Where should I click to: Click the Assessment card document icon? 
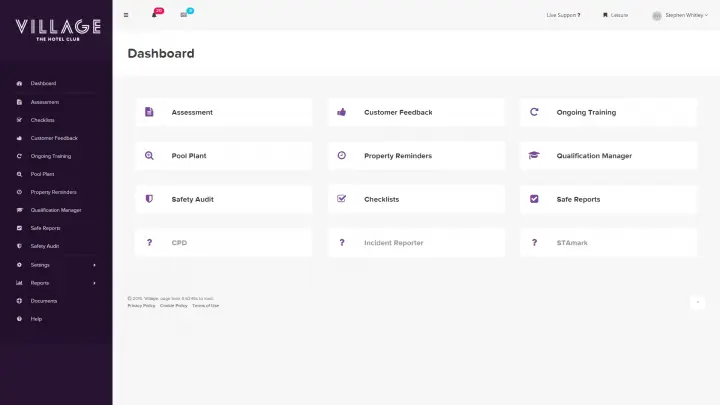149,112
